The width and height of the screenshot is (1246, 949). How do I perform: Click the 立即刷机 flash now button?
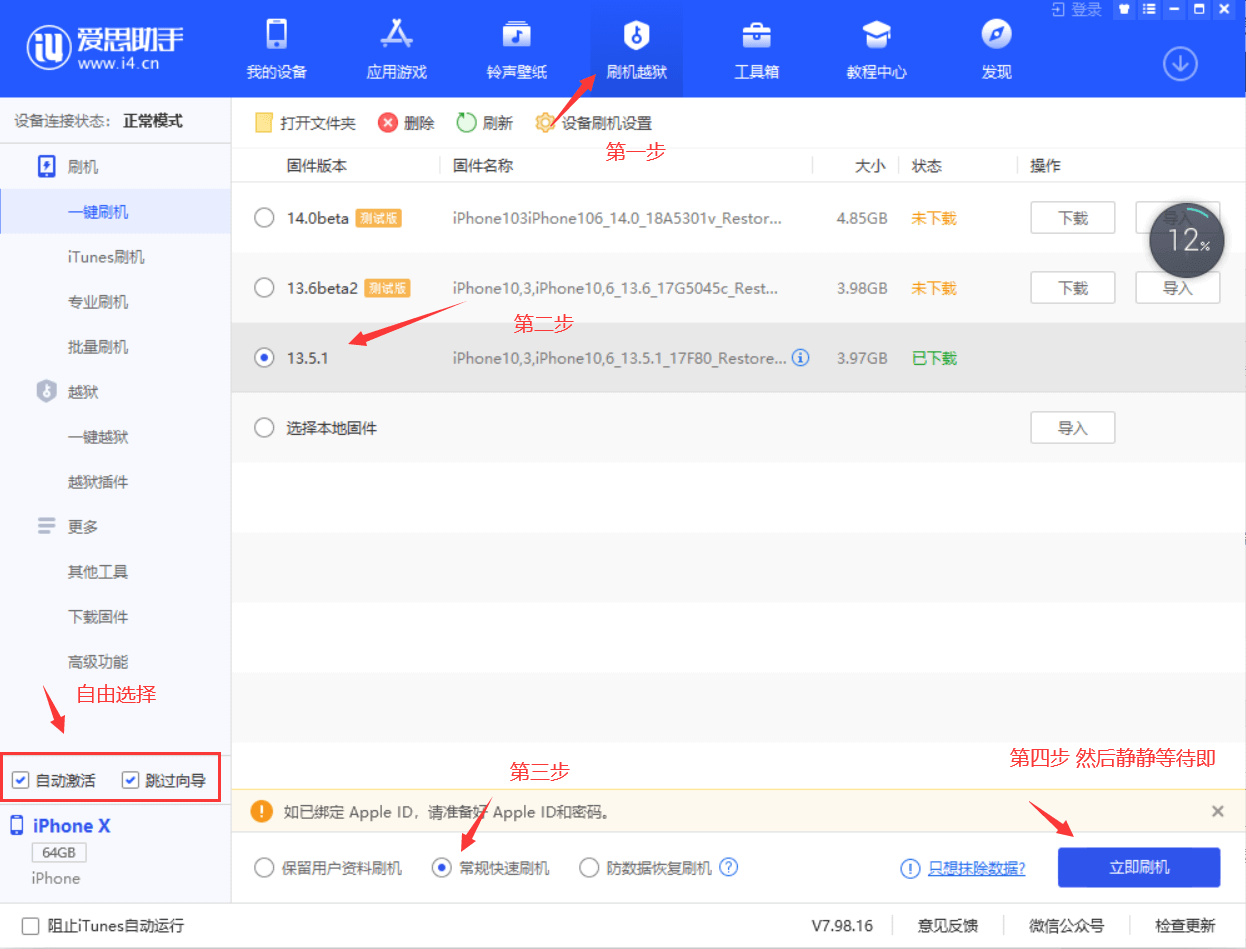[1139, 867]
